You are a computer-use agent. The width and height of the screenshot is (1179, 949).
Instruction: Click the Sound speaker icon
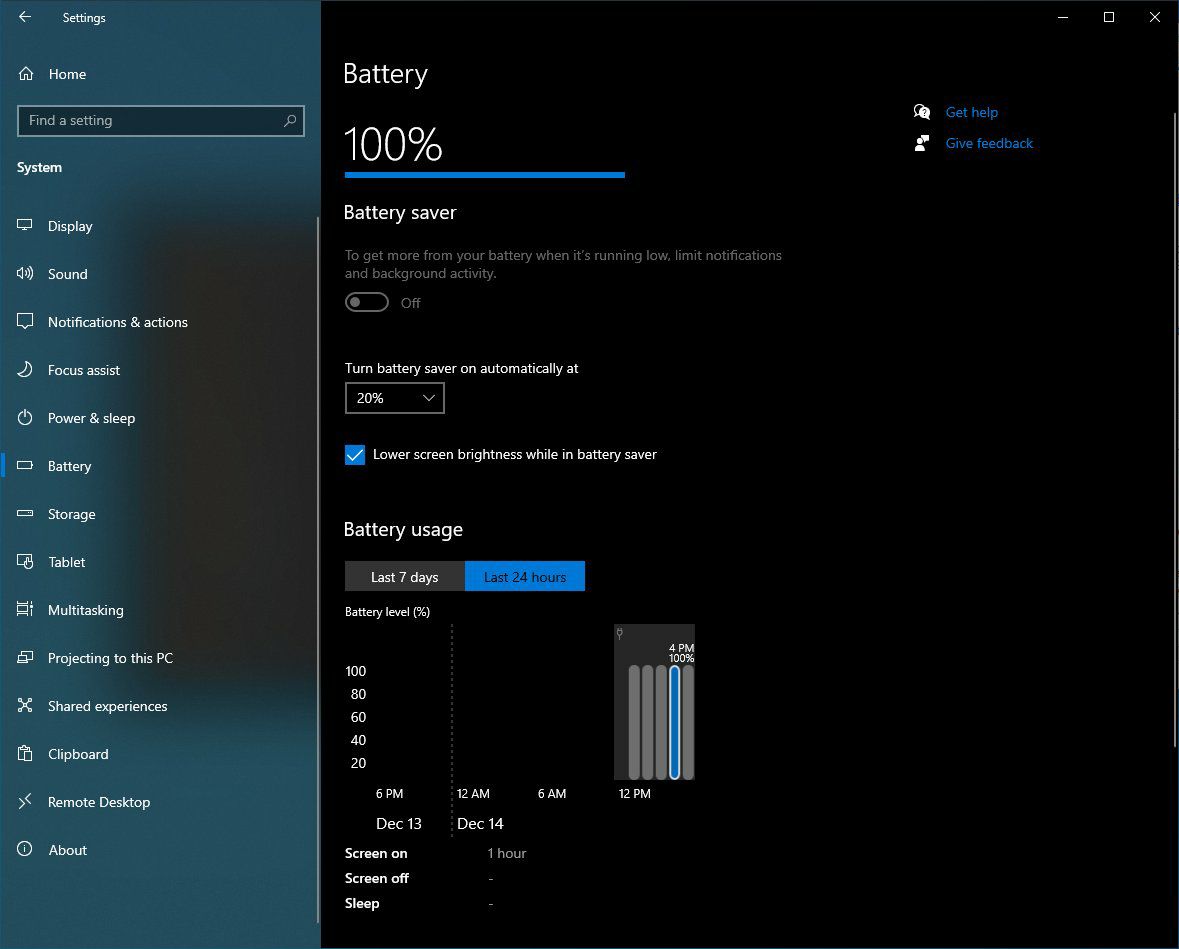point(25,274)
